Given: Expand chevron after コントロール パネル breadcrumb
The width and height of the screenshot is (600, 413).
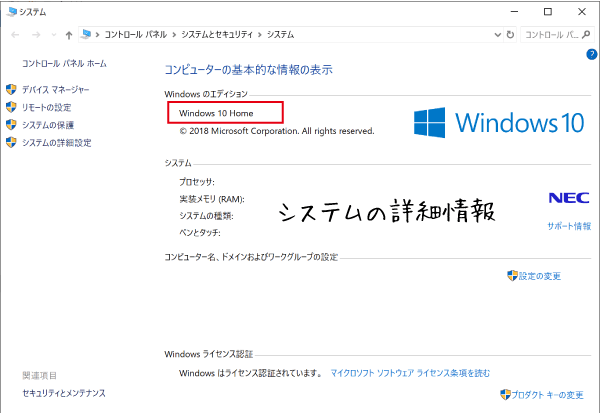Looking at the screenshot, I should (174, 35).
